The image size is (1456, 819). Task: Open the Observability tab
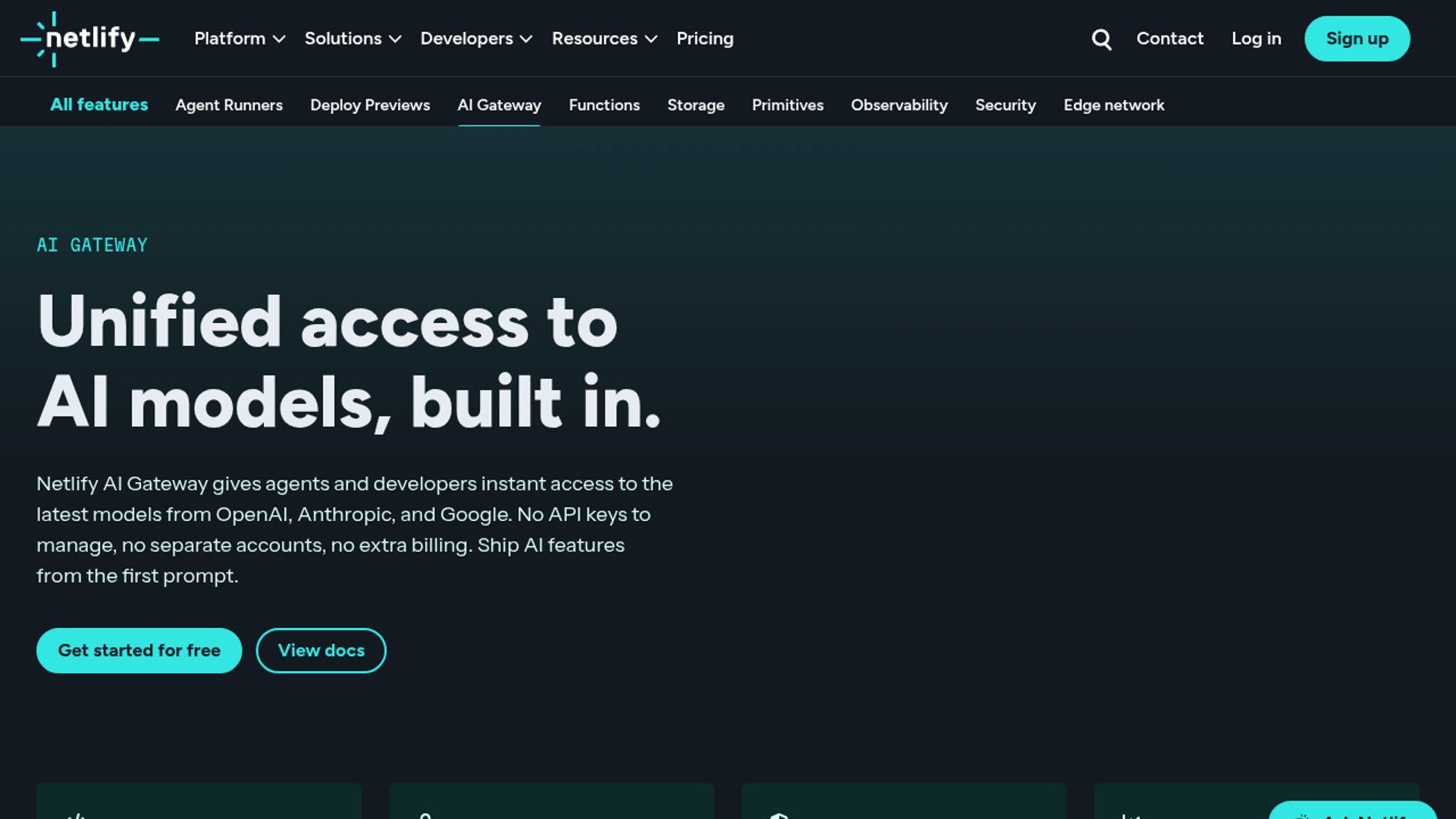coord(899,105)
